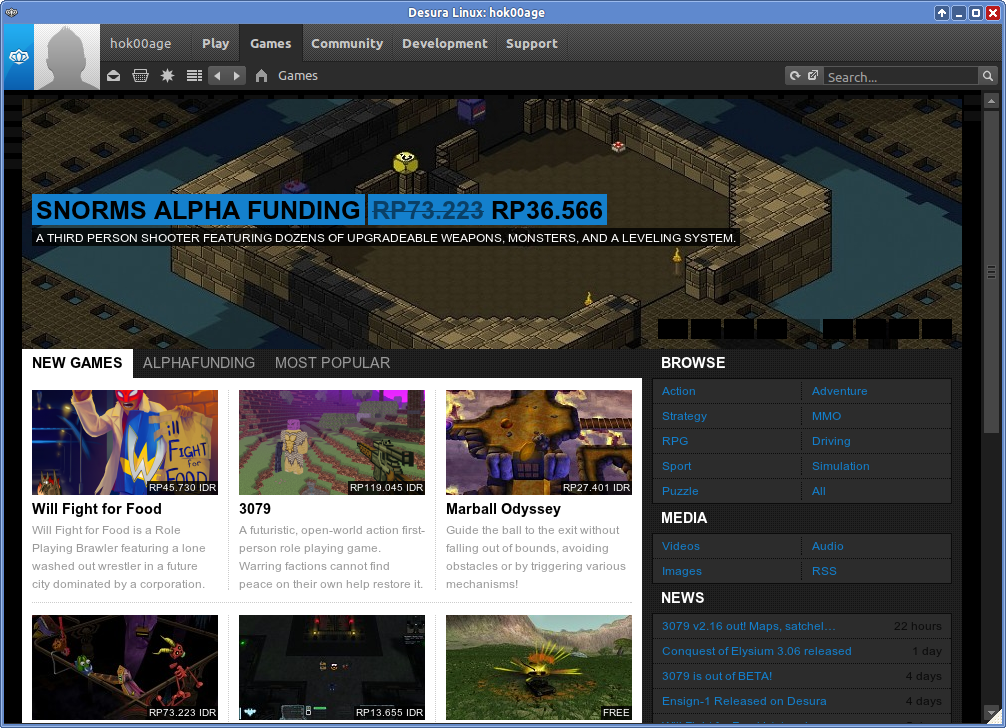Click the Games breadcrumb label

click(x=298, y=76)
